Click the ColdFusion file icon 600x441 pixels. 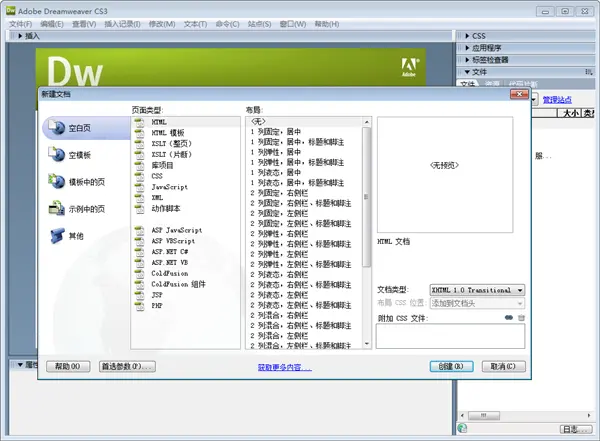click(x=140, y=273)
